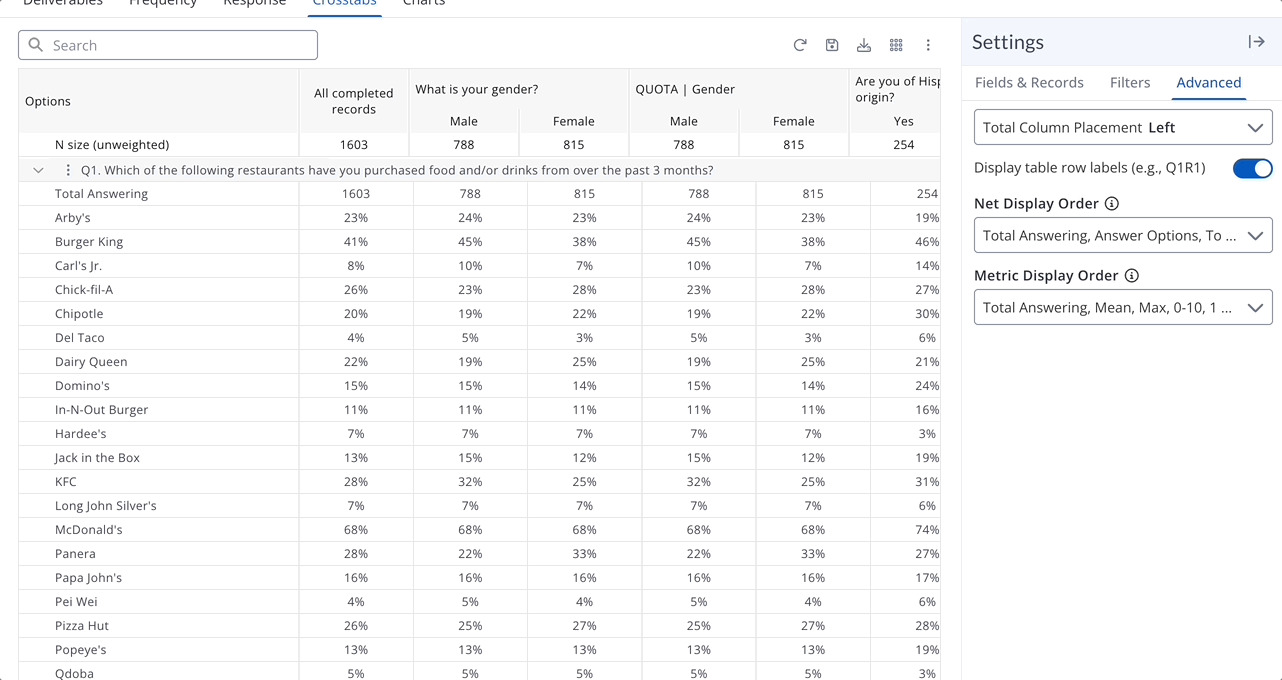Select the McDonald's row label
Image resolution: width=1282 pixels, height=680 pixels.
point(89,530)
